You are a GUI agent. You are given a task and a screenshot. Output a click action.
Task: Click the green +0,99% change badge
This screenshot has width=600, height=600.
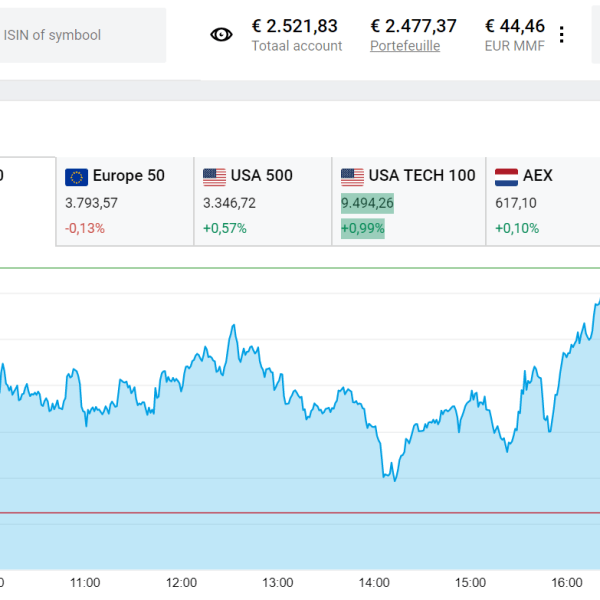pyautogui.click(x=363, y=228)
